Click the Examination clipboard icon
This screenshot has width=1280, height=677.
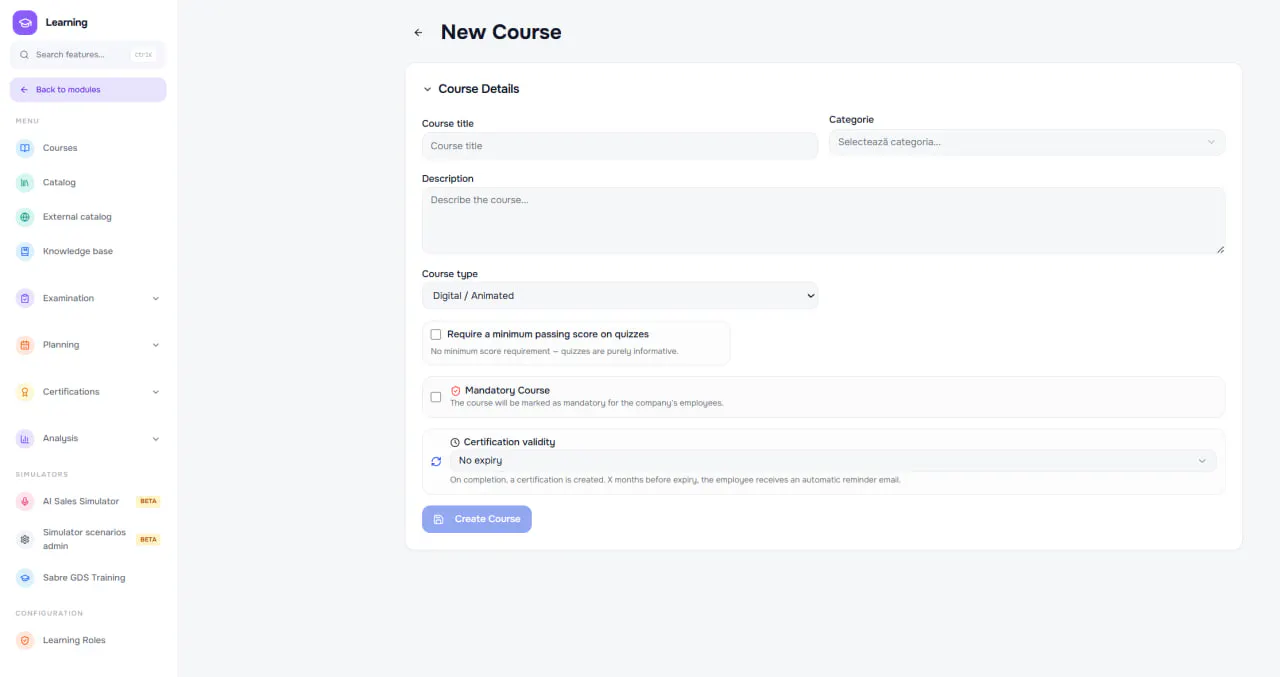point(25,298)
